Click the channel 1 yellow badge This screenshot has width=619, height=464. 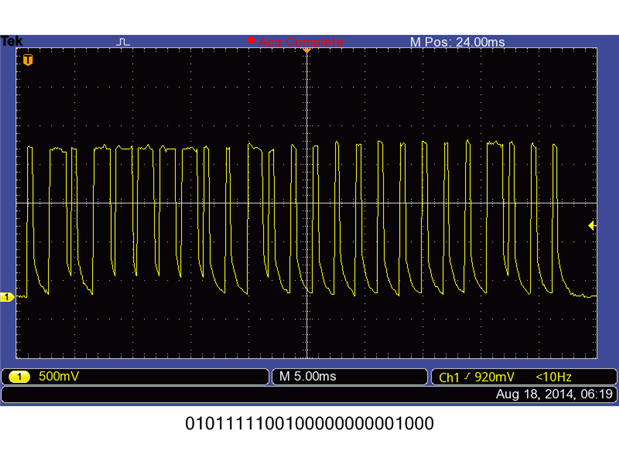(19, 377)
